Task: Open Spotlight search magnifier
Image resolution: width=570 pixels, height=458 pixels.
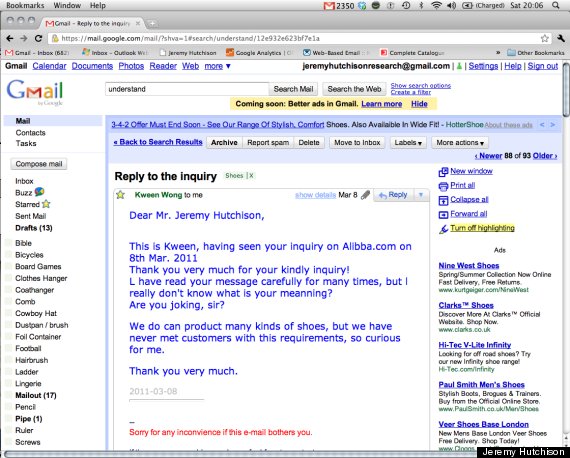Action: pos(555,5)
